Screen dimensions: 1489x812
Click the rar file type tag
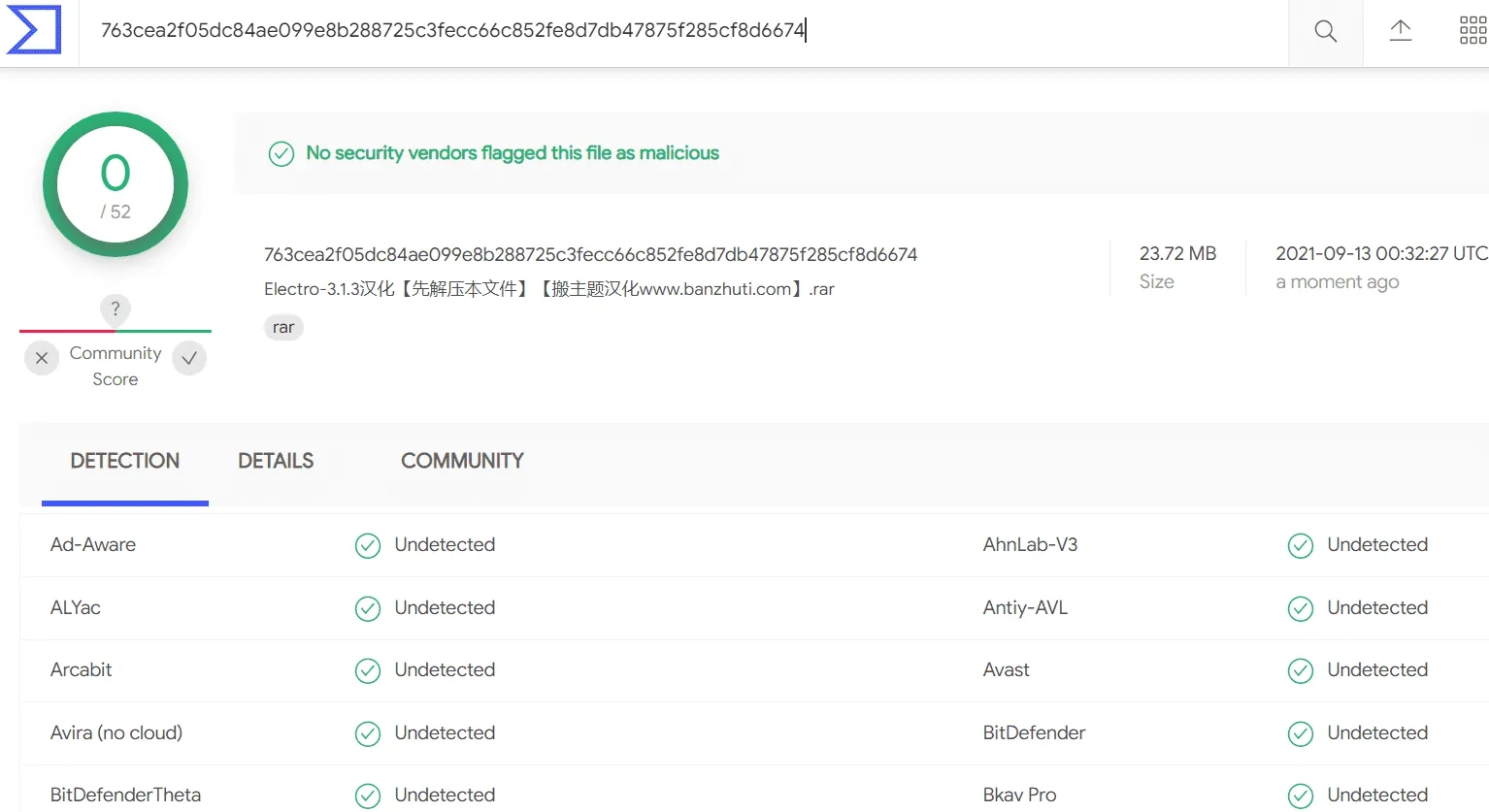tap(283, 328)
